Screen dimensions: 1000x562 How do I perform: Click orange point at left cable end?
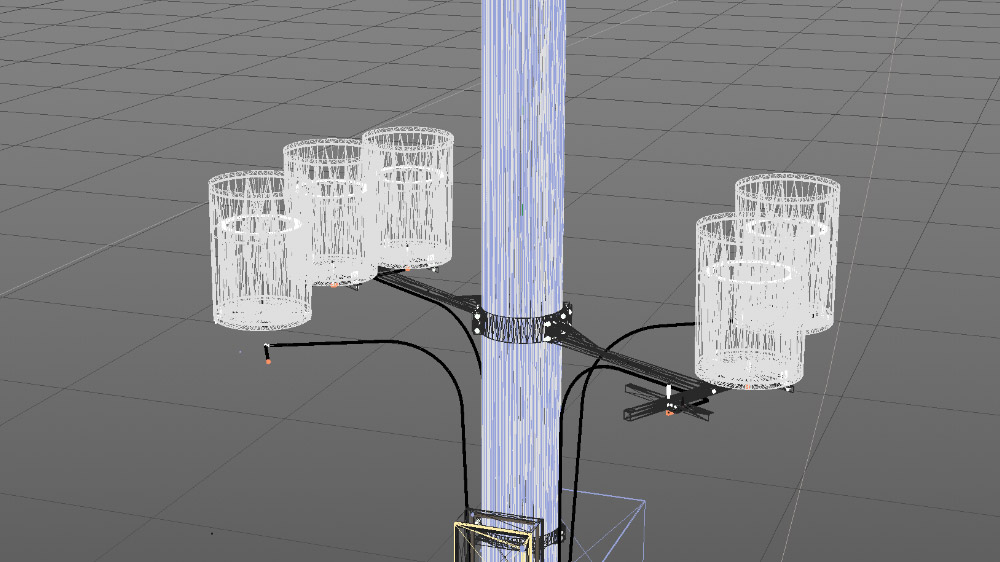coord(268,361)
